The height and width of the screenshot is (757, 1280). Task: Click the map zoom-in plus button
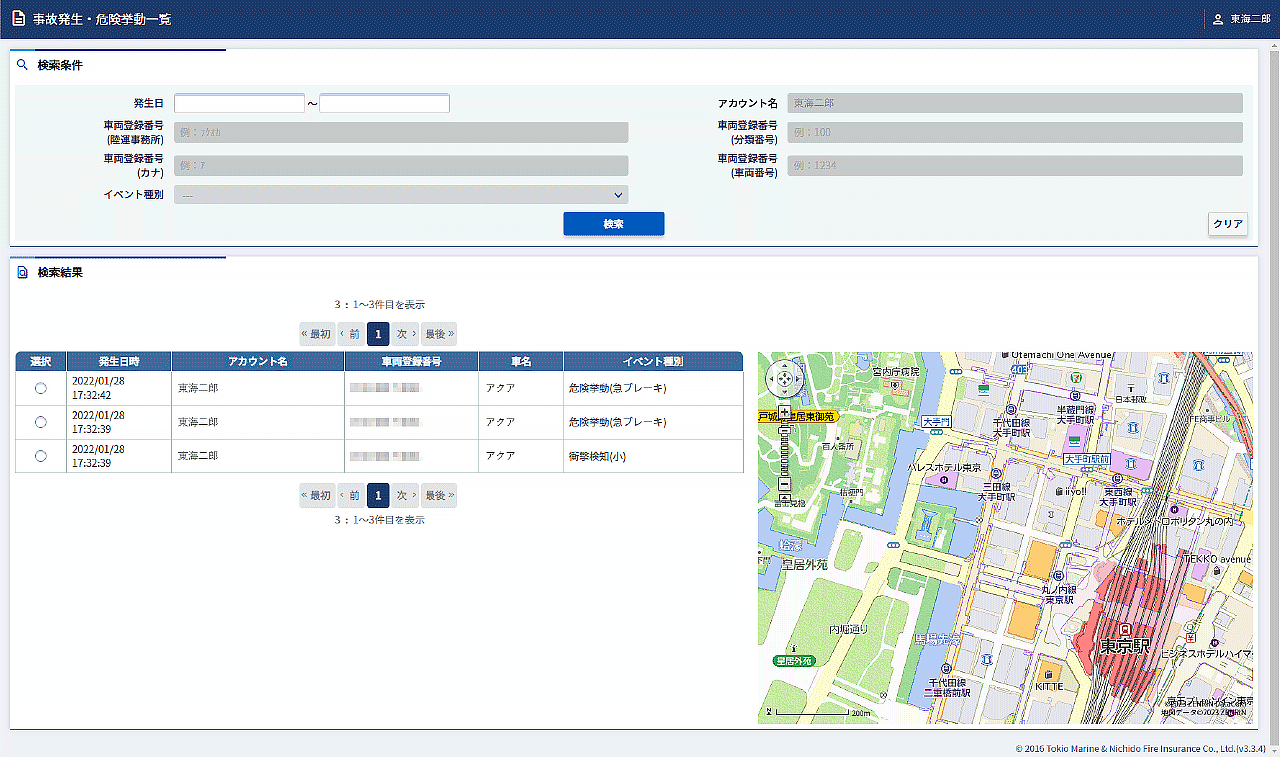pos(784,411)
